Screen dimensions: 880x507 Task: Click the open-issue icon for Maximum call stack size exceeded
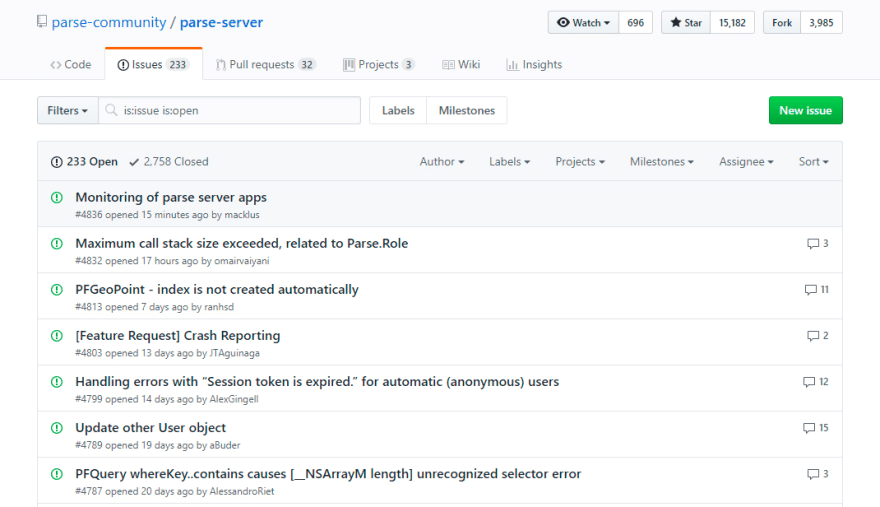pyautogui.click(x=57, y=244)
